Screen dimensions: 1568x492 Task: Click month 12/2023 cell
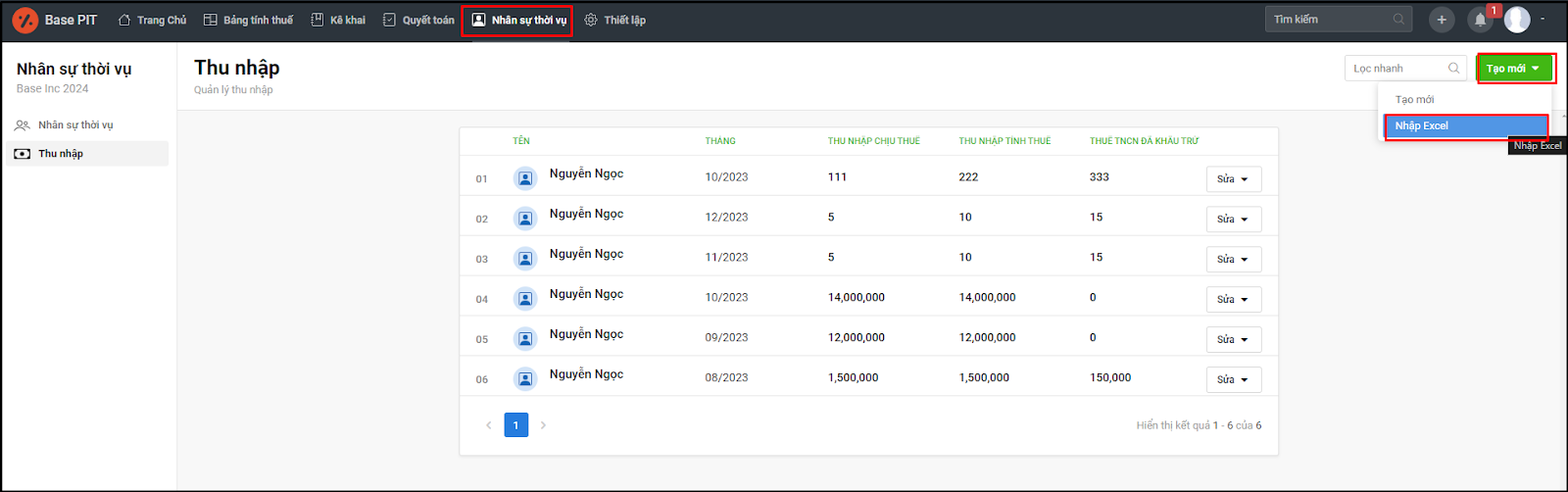726,218
